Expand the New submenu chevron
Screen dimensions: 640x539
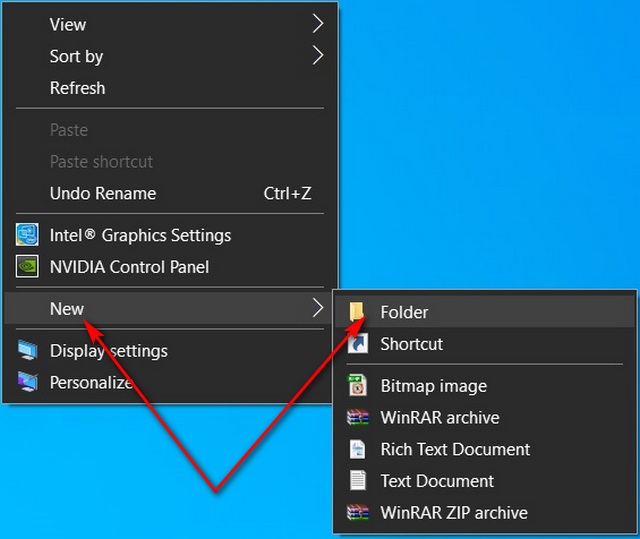click(318, 308)
